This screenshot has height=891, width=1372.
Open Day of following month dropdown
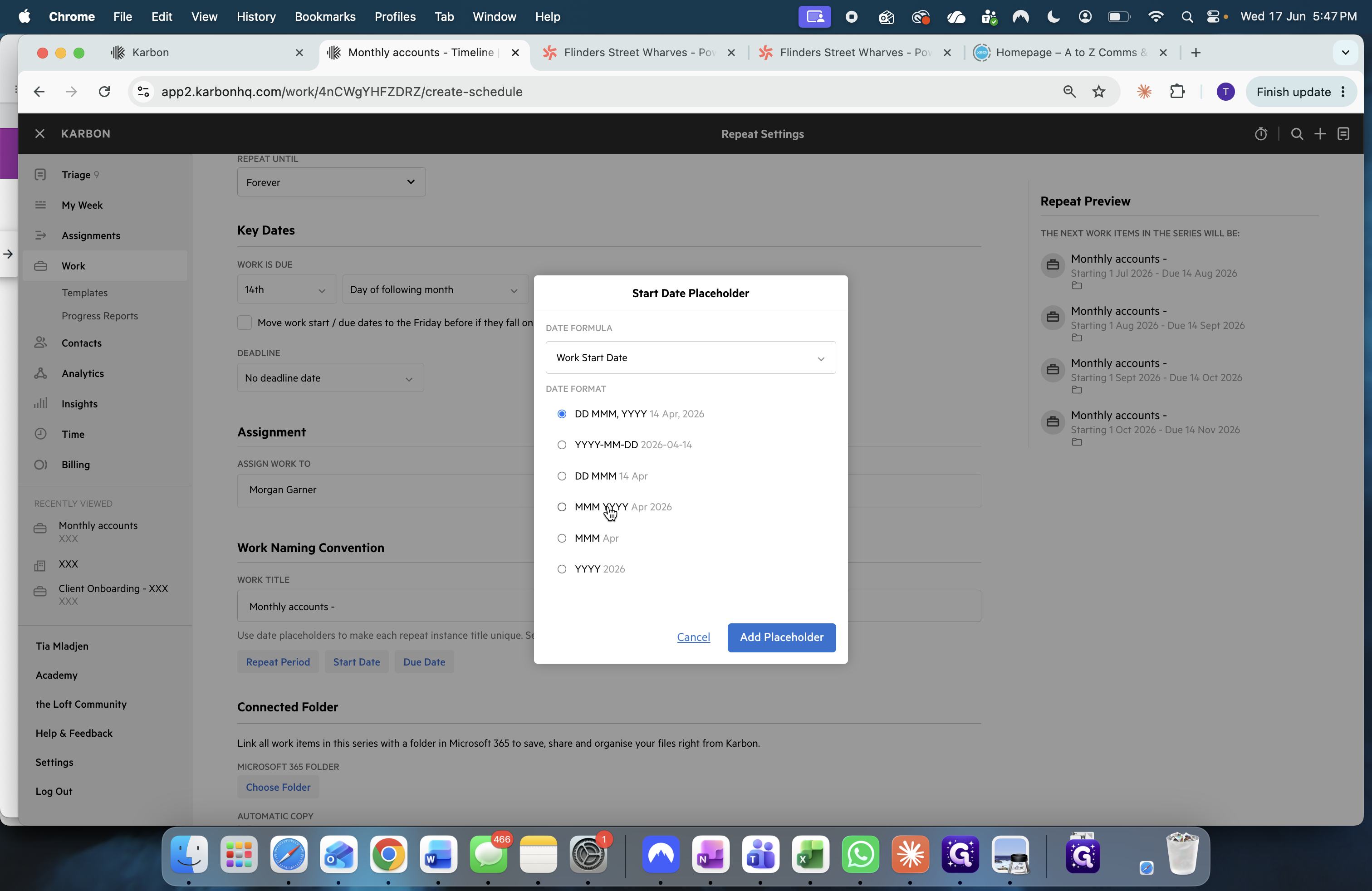[435, 289]
